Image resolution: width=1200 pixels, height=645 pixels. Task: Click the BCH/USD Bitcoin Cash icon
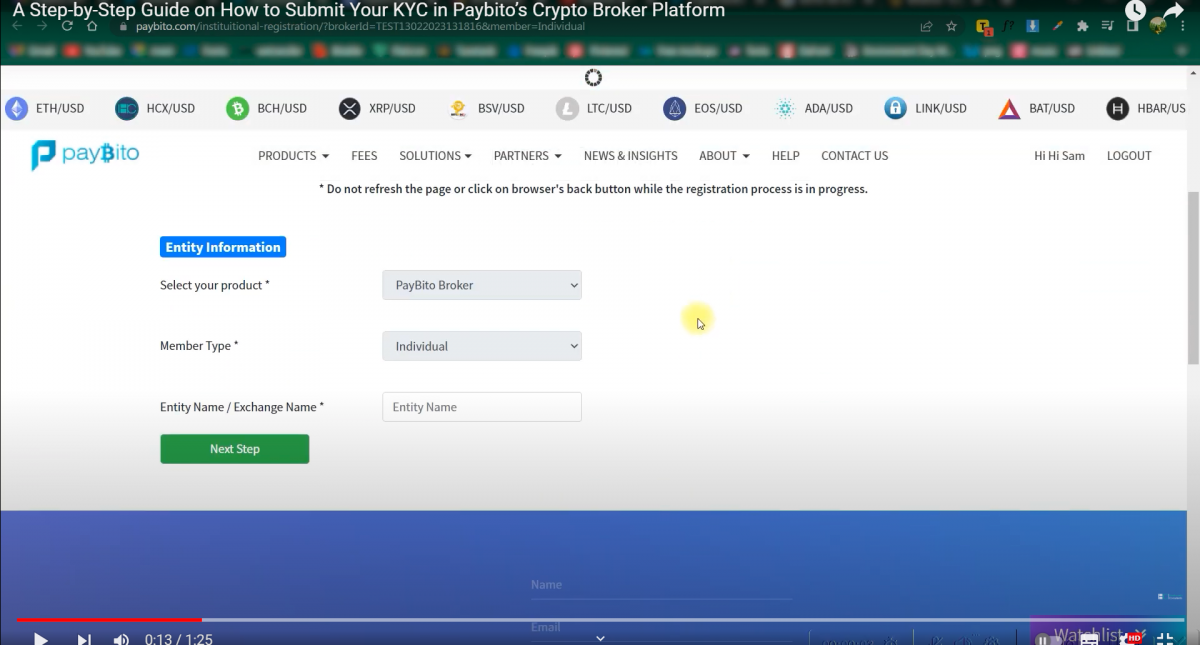pos(237,108)
